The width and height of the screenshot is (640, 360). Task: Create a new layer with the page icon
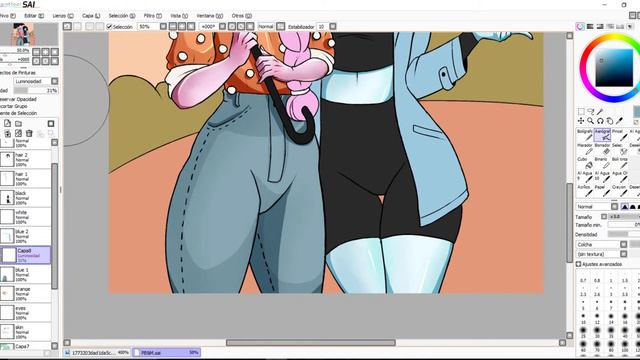point(7,123)
